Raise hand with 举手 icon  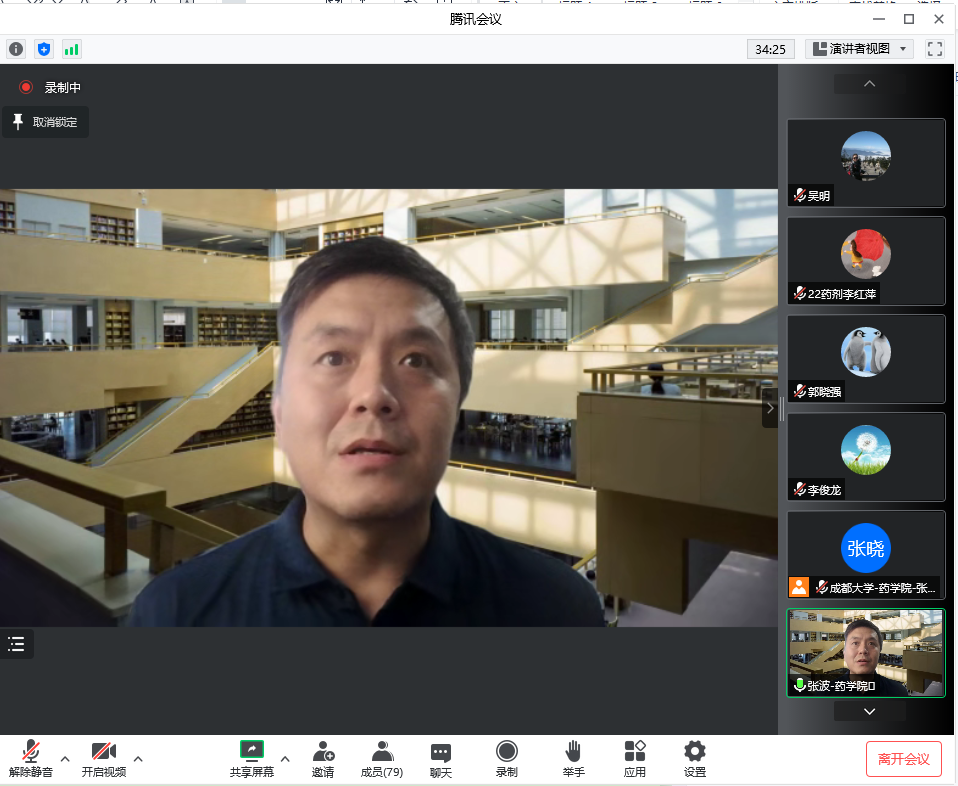pos(573,759)
